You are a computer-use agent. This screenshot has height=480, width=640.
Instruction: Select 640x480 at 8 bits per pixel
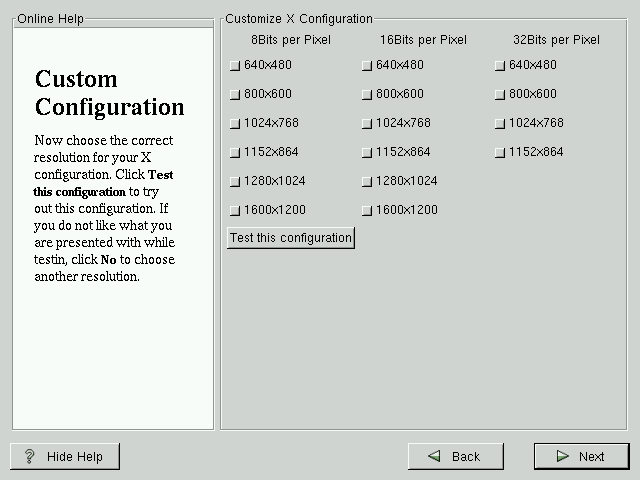(x=235, y=66)
